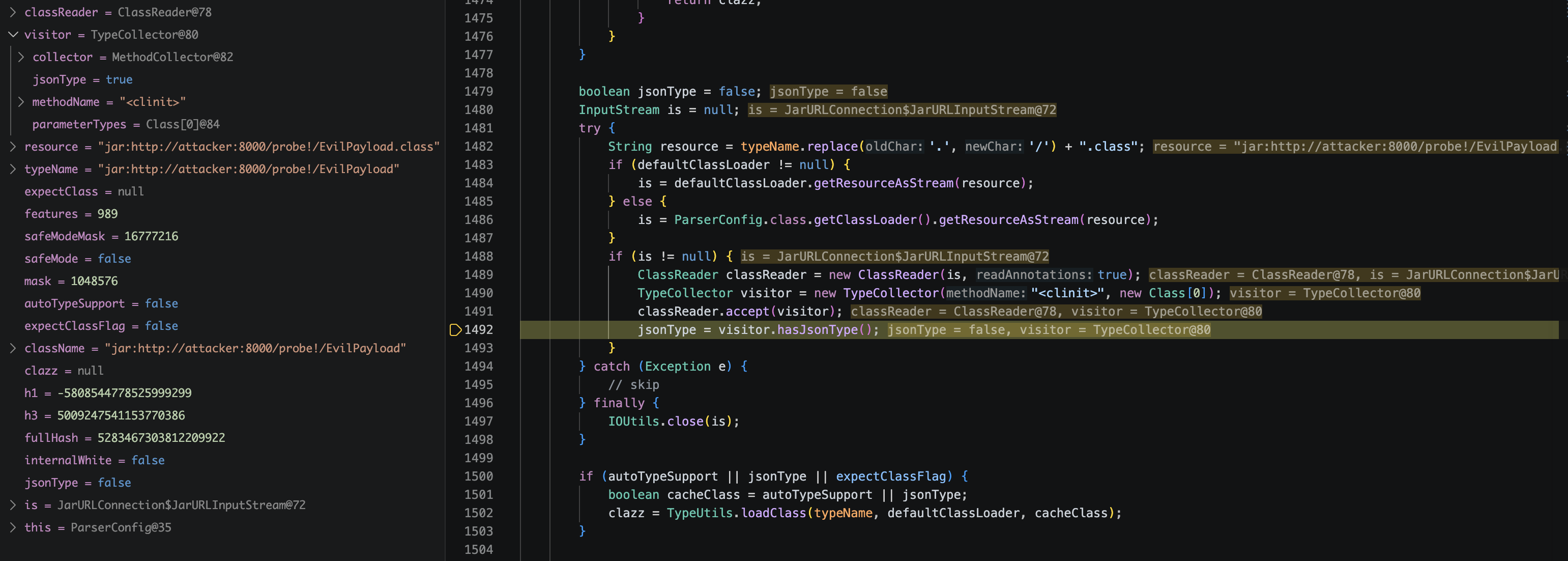Screen dimensions: 1568x561
Task: Expand the typeName variable entry
Action: (x=13, y=170)
